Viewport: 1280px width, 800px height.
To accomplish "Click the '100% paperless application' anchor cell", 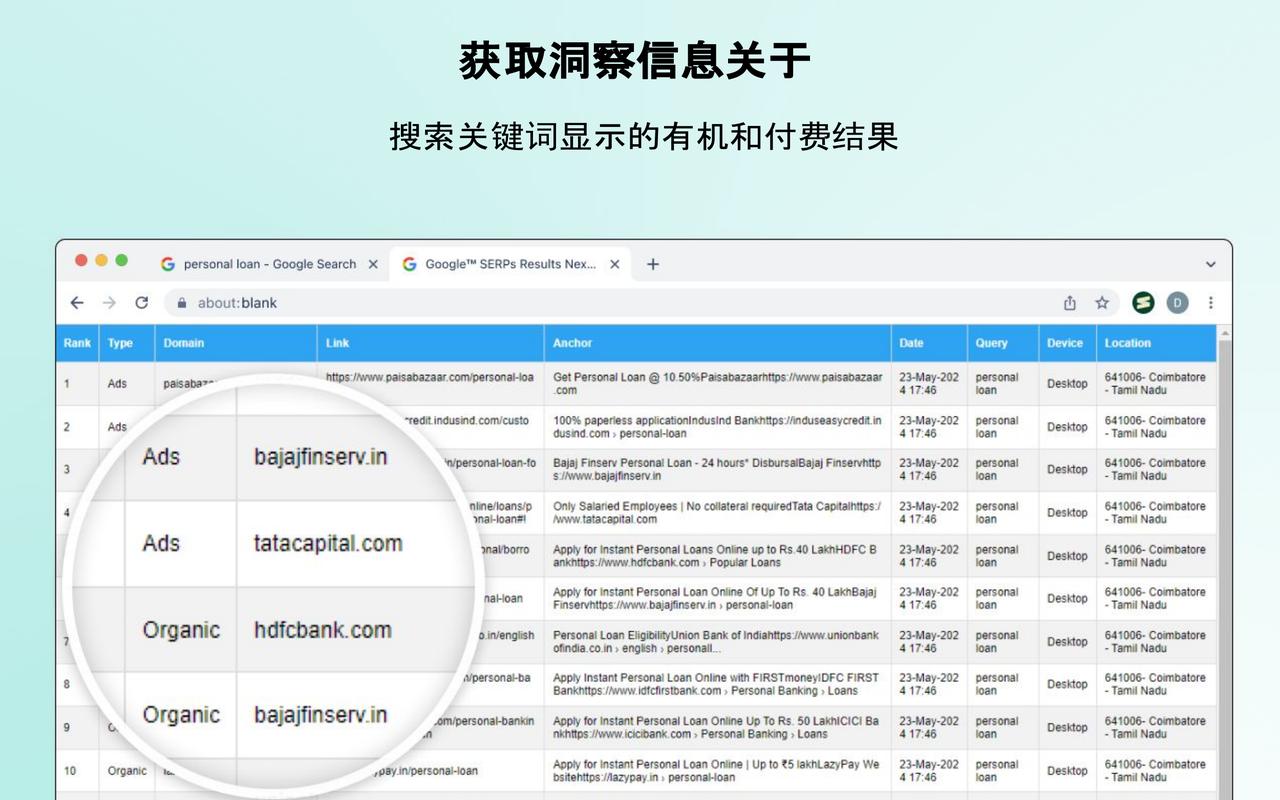I will pos(718,427).
